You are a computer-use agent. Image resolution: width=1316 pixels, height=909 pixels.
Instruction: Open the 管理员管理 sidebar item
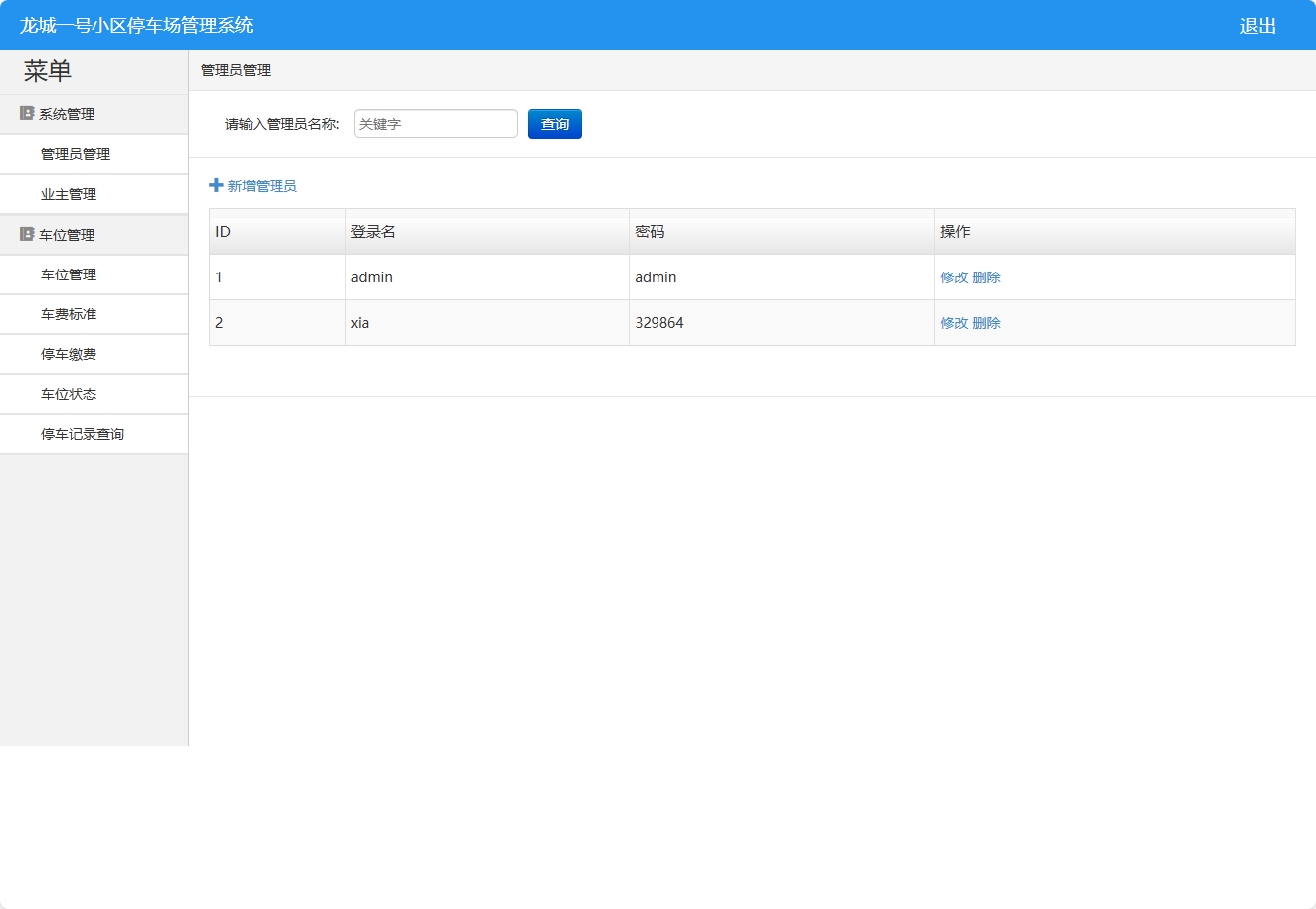75,154
